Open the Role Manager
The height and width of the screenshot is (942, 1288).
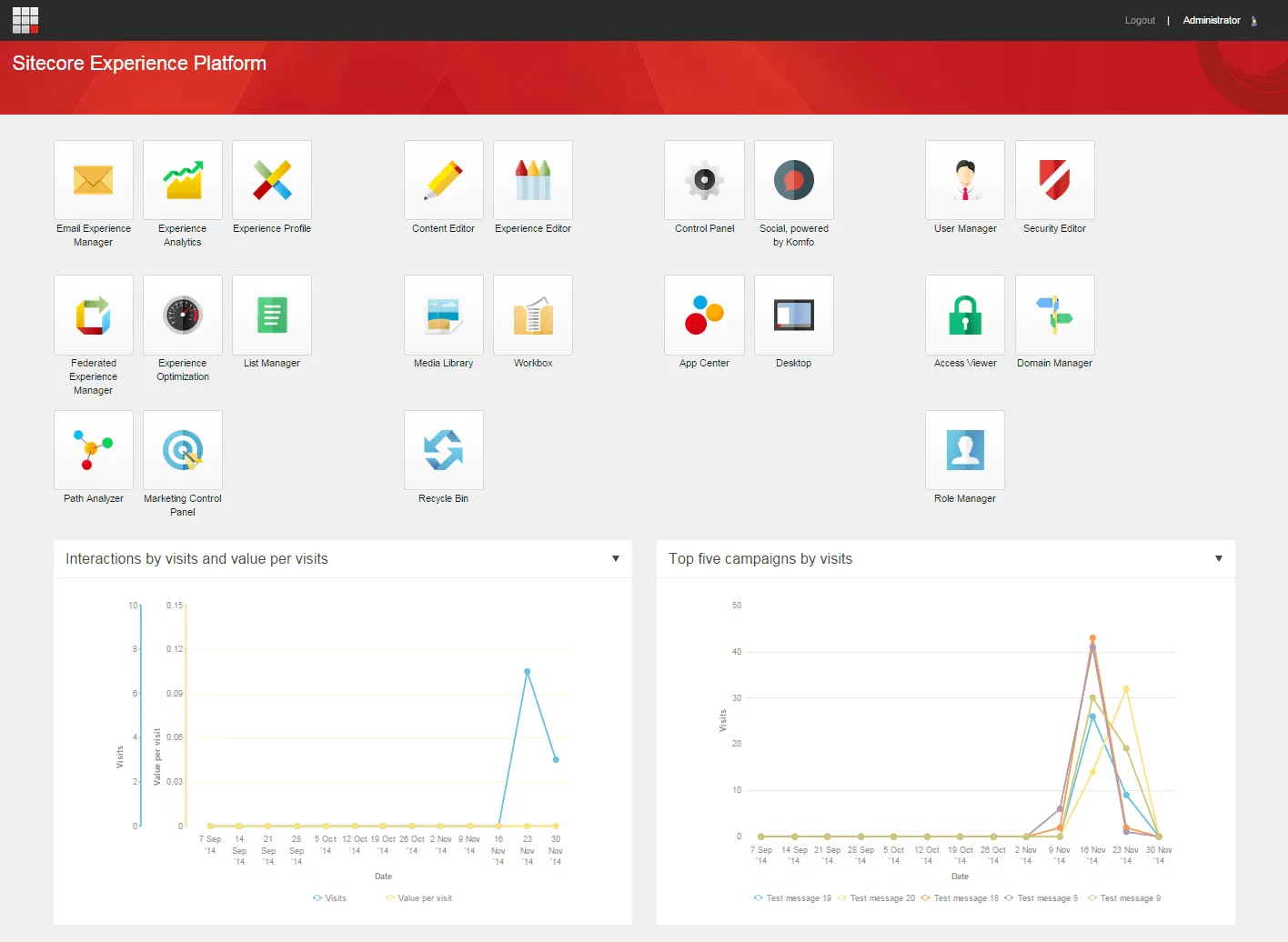pyautogui.click(x=965, y=450)
